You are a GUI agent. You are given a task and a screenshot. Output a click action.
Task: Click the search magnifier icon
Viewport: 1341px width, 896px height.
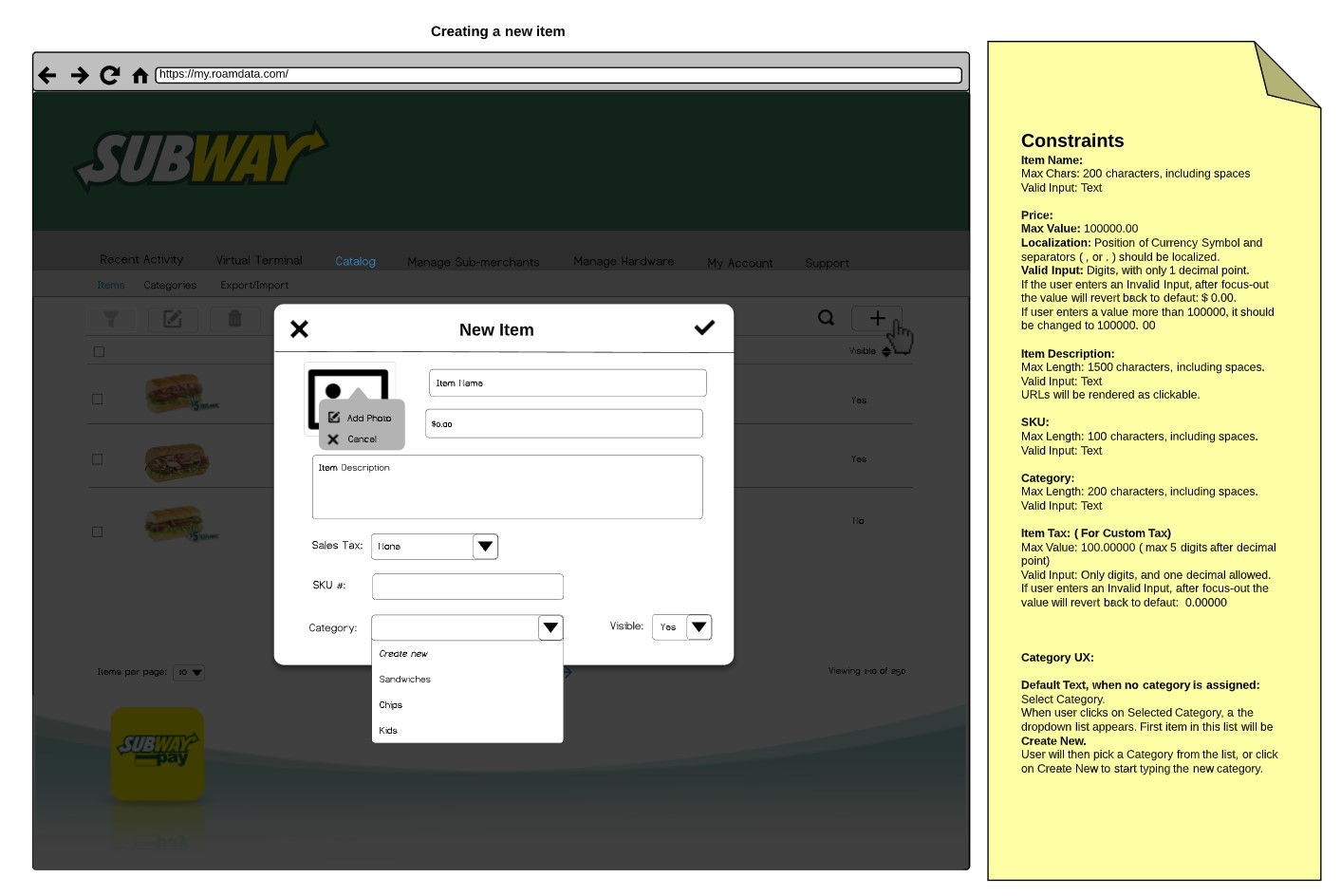click(x=827, y=318)
